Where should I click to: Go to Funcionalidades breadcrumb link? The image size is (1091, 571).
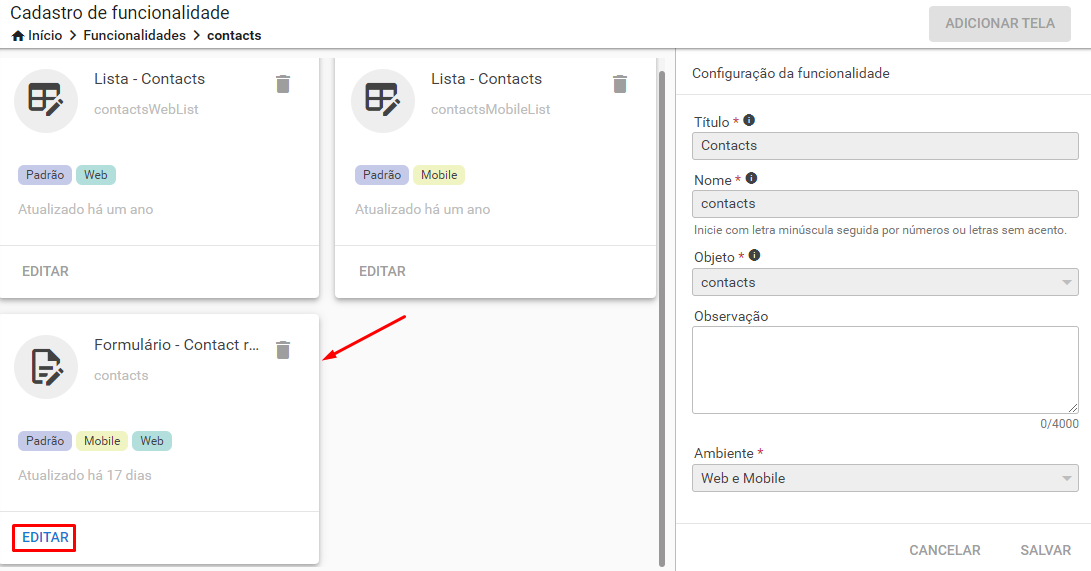click(134, 35)
